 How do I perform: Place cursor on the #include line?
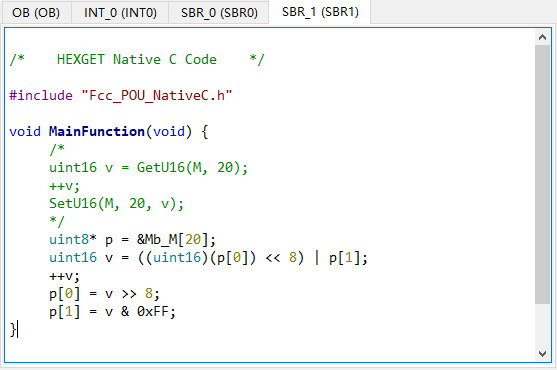click(120, 96)
